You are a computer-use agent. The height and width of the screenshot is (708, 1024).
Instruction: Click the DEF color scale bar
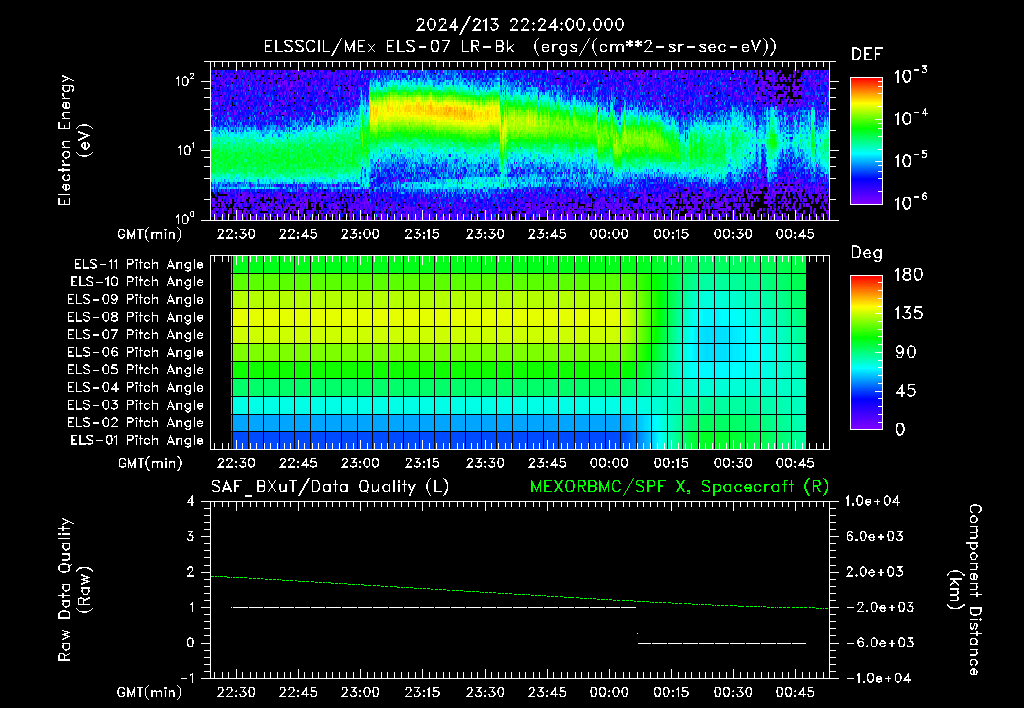(x=866, y=141)
